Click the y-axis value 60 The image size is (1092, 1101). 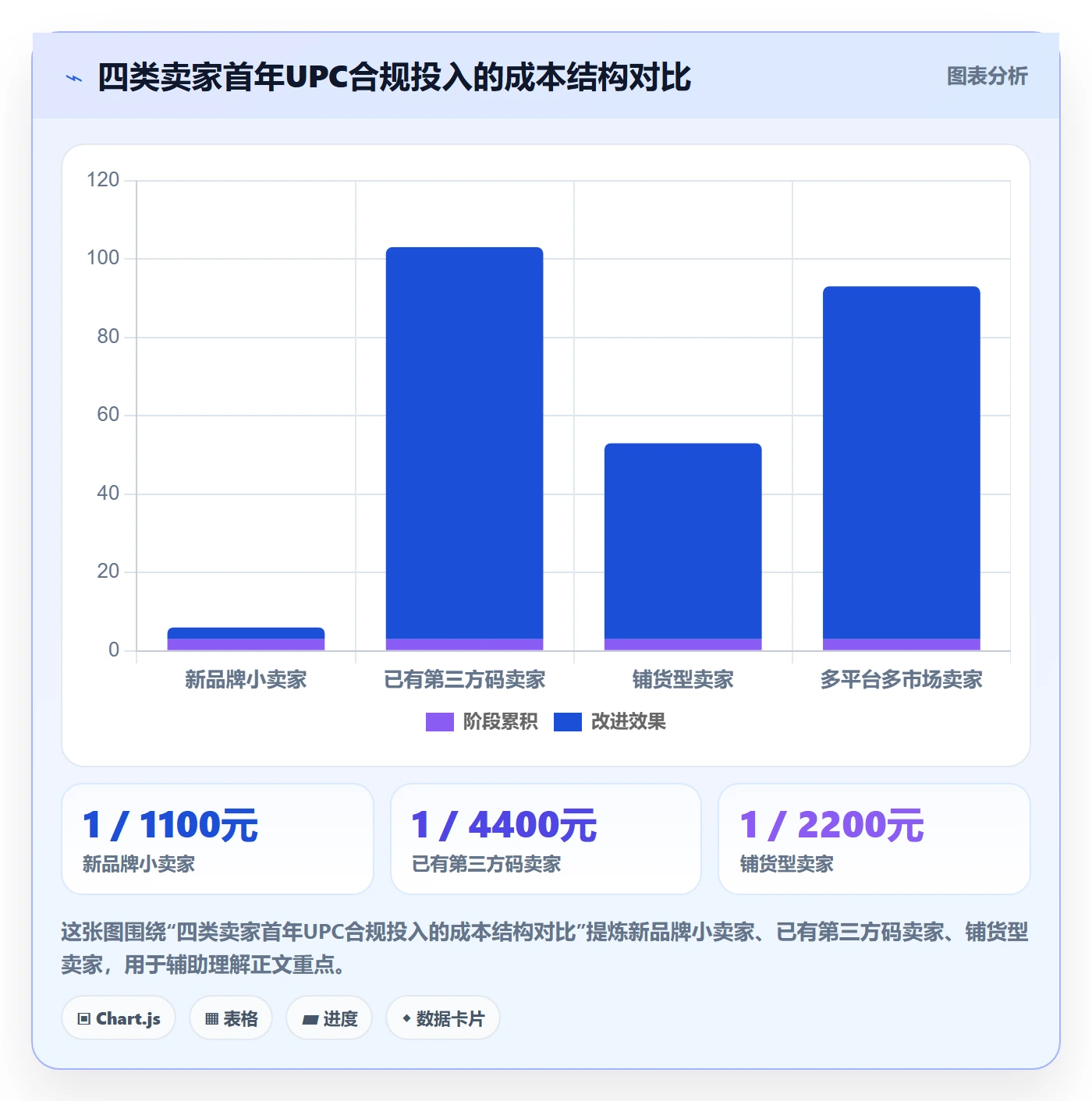click(x=108, y=415)
